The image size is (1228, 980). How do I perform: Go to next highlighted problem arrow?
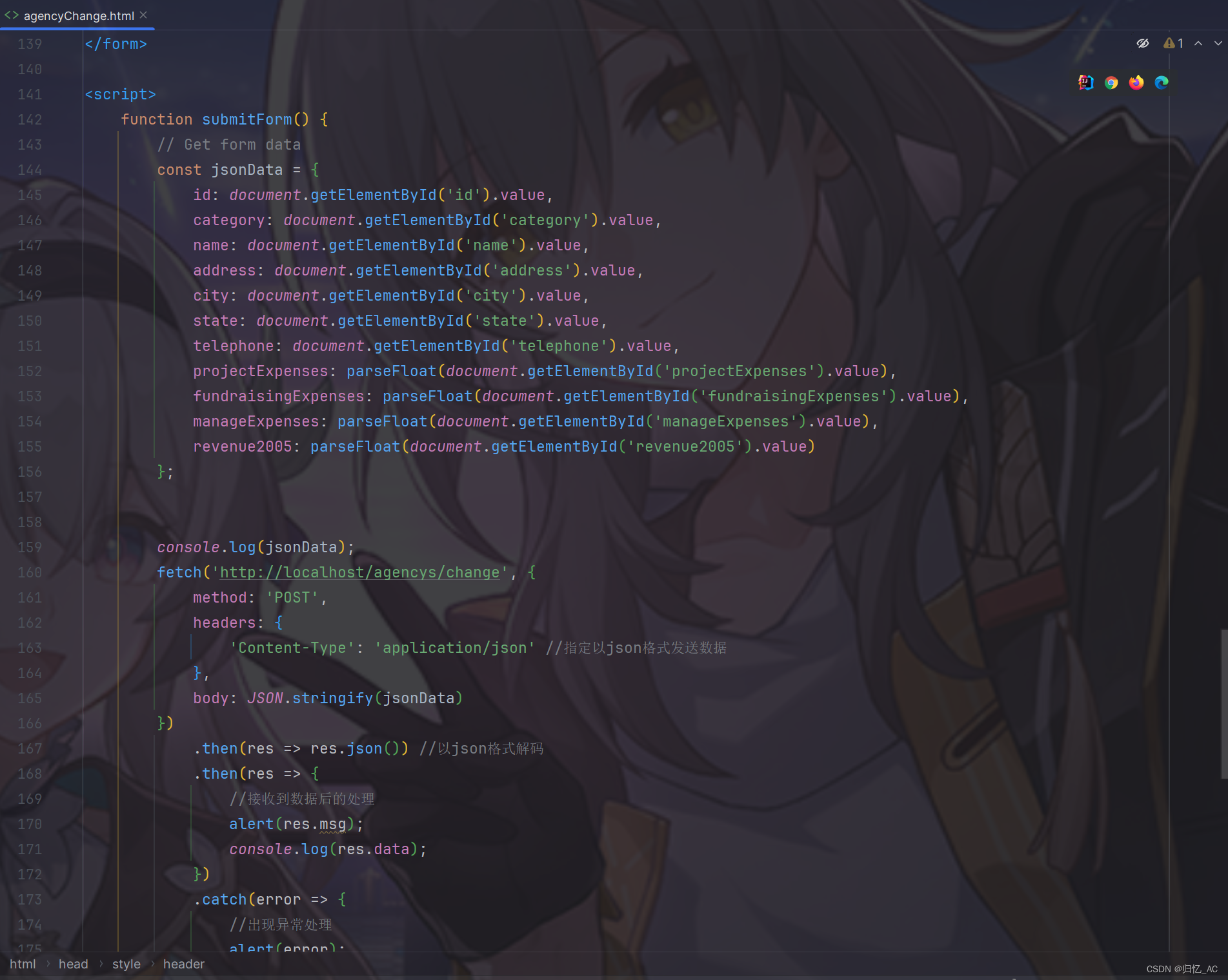pyautogui.click(x=1218, y=43)
